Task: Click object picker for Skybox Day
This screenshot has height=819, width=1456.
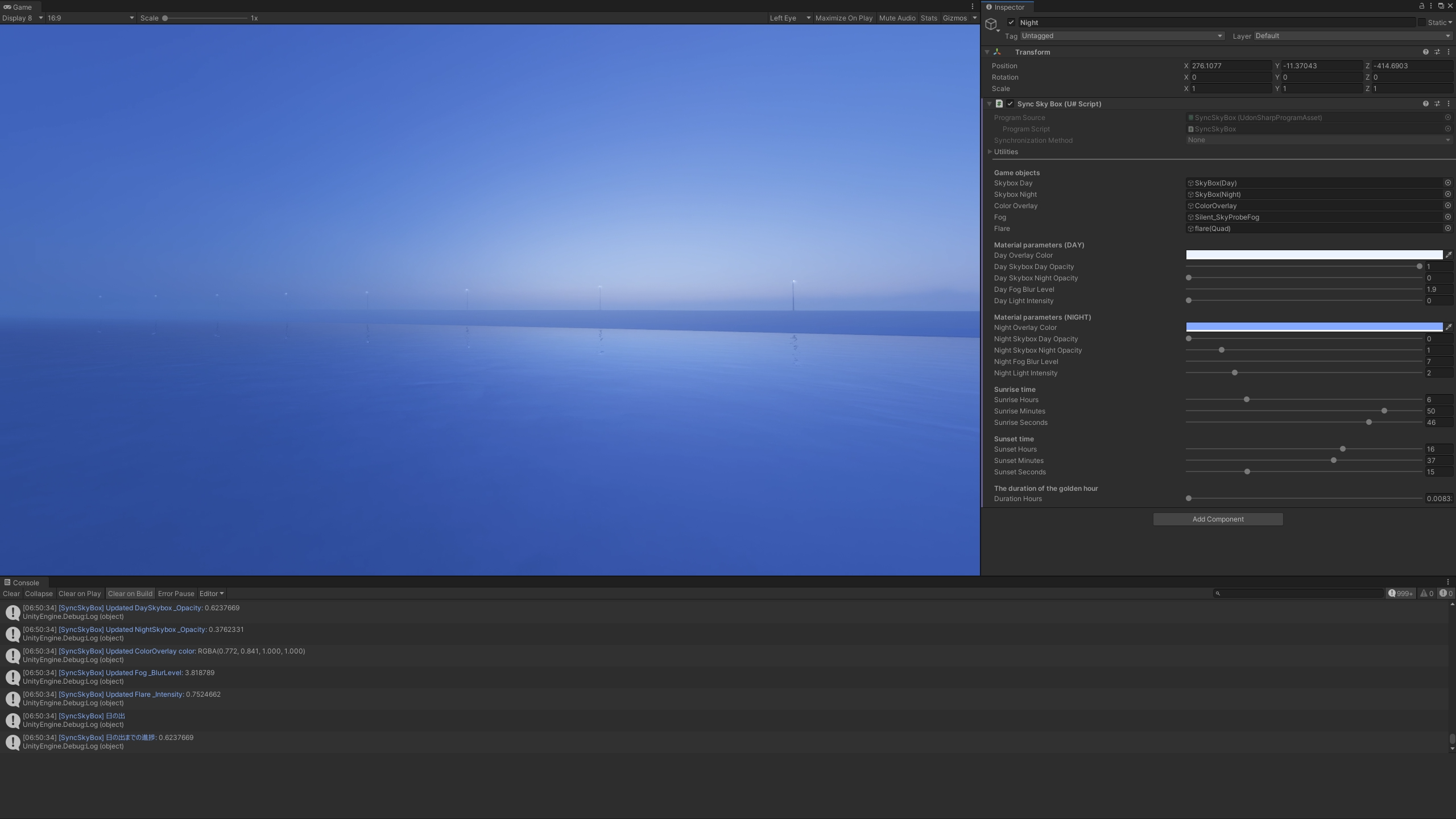Action: click(1447, 183)
